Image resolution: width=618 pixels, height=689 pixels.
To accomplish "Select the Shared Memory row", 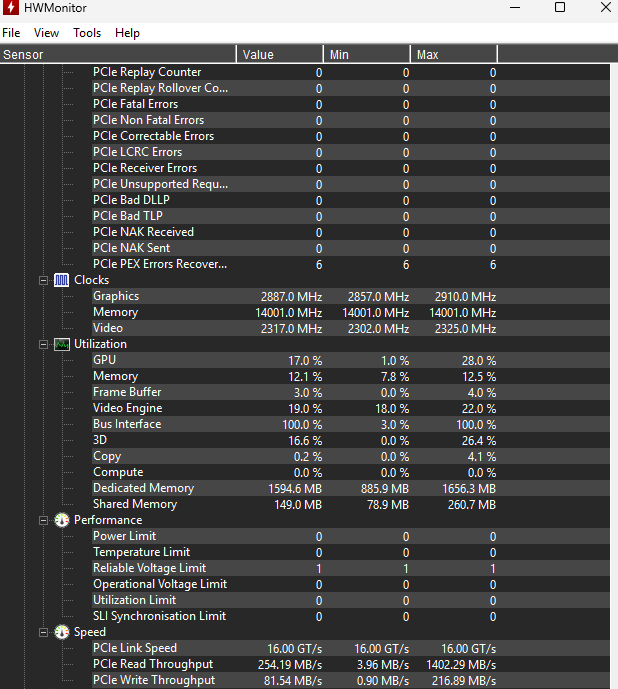I will pos(351,504).
